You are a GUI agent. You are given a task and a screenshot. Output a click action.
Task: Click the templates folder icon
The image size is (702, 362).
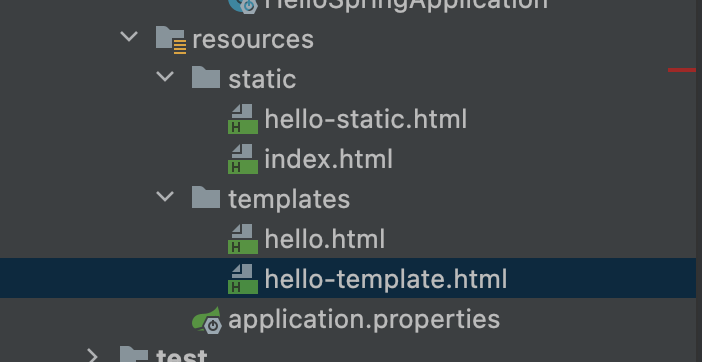(206, 197)
